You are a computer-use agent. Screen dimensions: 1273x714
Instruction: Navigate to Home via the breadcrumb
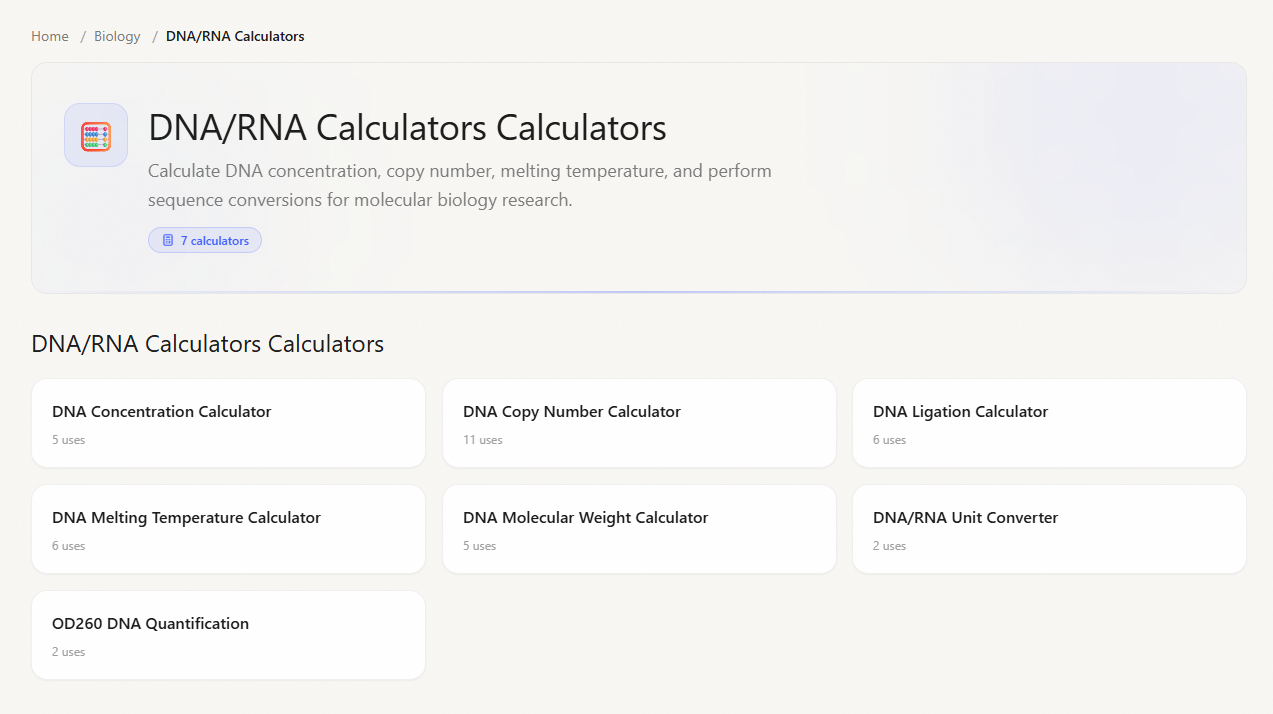point(49,36)
